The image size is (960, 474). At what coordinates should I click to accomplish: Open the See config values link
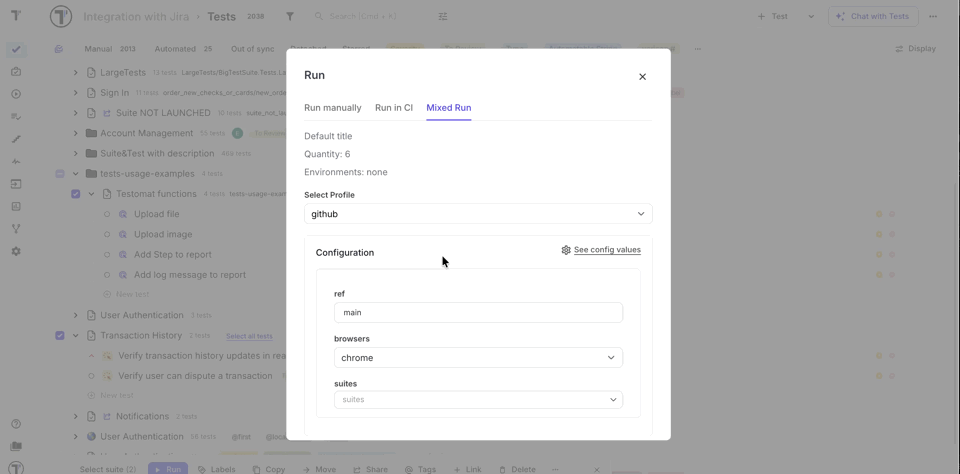pyautogui.click(x=607, y=250)
